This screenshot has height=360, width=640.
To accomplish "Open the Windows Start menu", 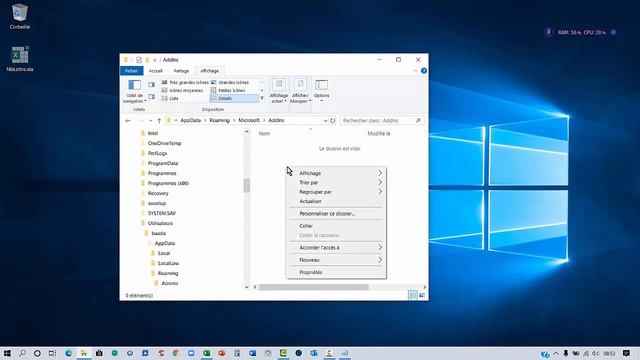I will tap(7, 353).
